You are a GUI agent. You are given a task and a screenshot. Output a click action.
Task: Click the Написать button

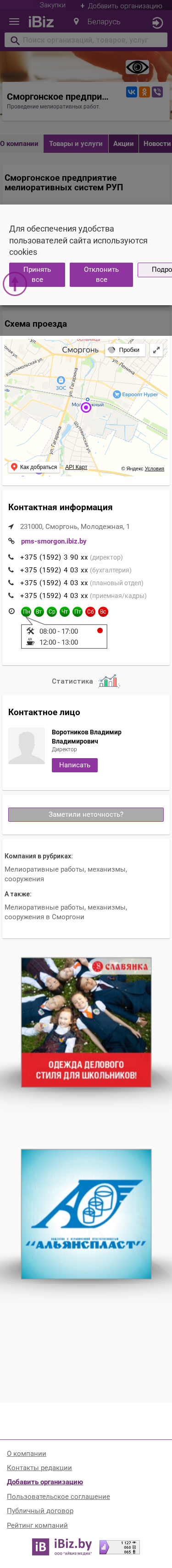74,765
